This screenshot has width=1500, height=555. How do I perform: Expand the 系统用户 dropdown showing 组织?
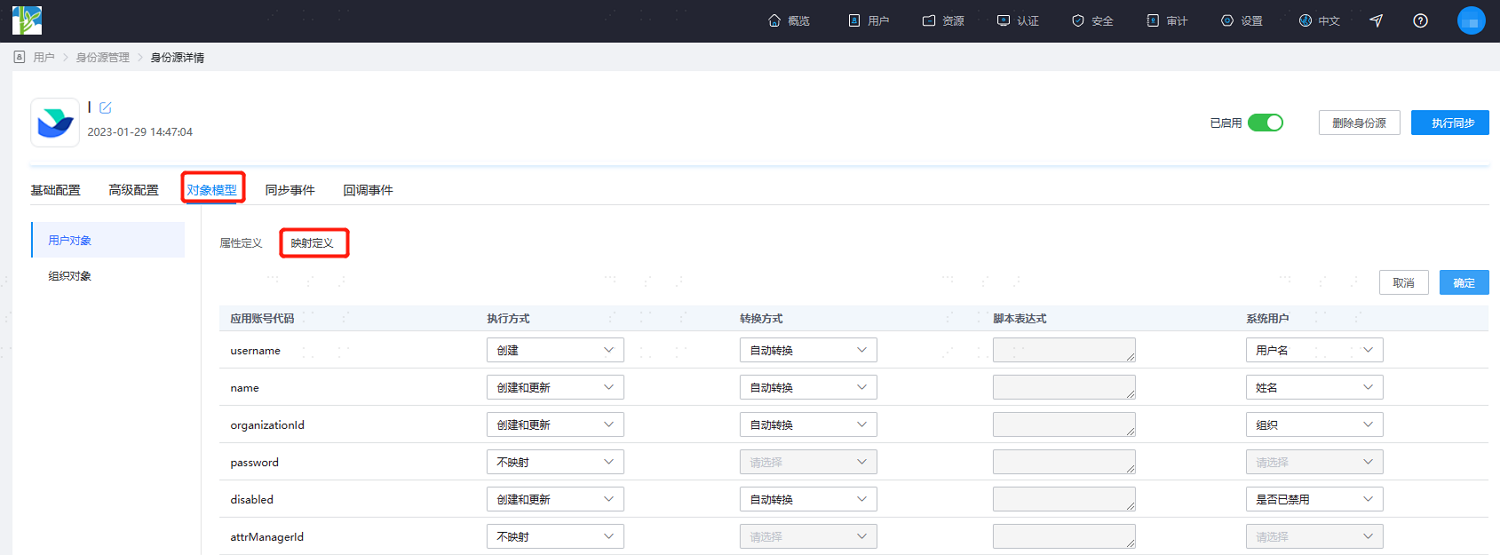tap(1315, 425)
